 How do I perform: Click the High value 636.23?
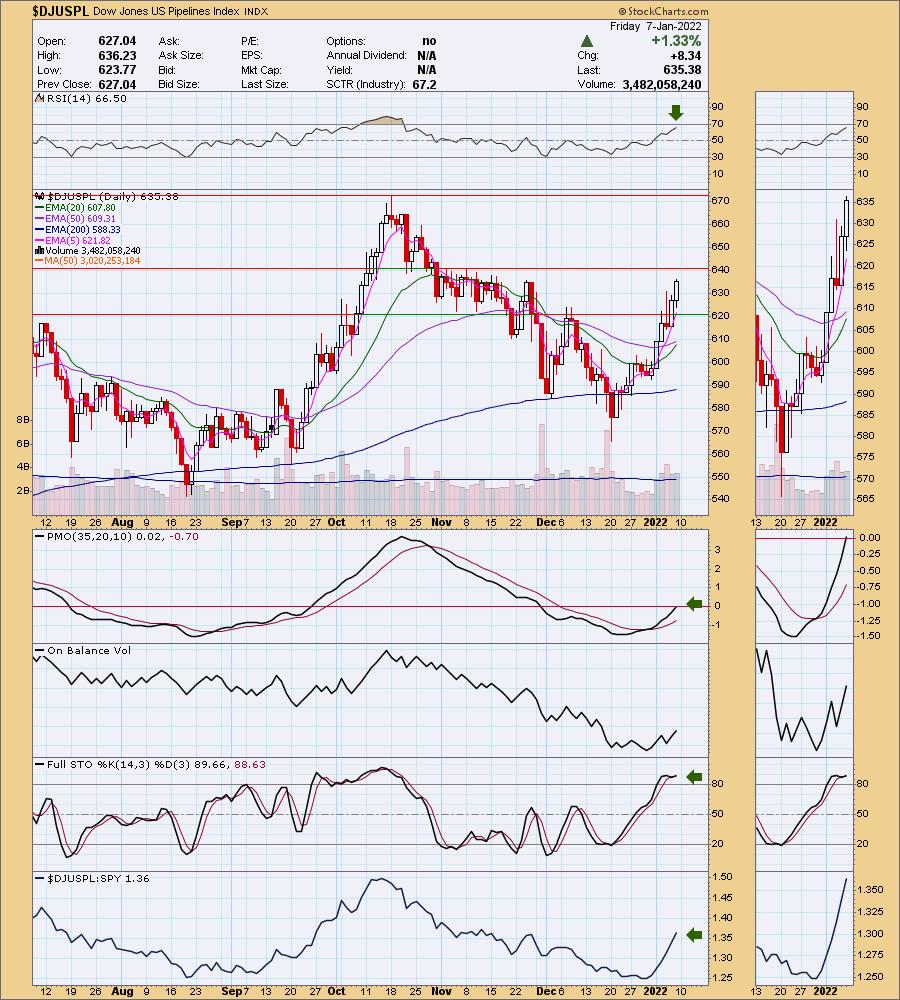click(117, 55)
